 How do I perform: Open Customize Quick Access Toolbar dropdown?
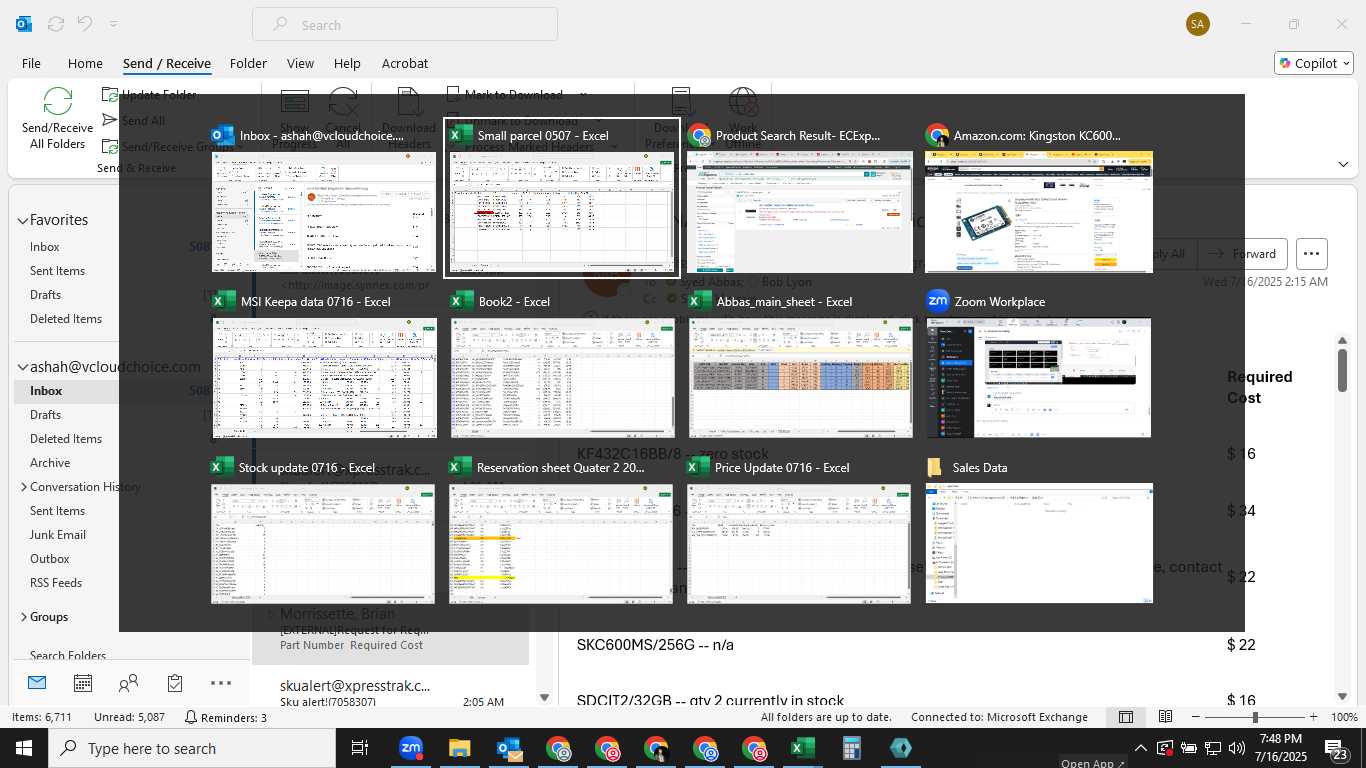pyautogui.click(x=113, y=24)
